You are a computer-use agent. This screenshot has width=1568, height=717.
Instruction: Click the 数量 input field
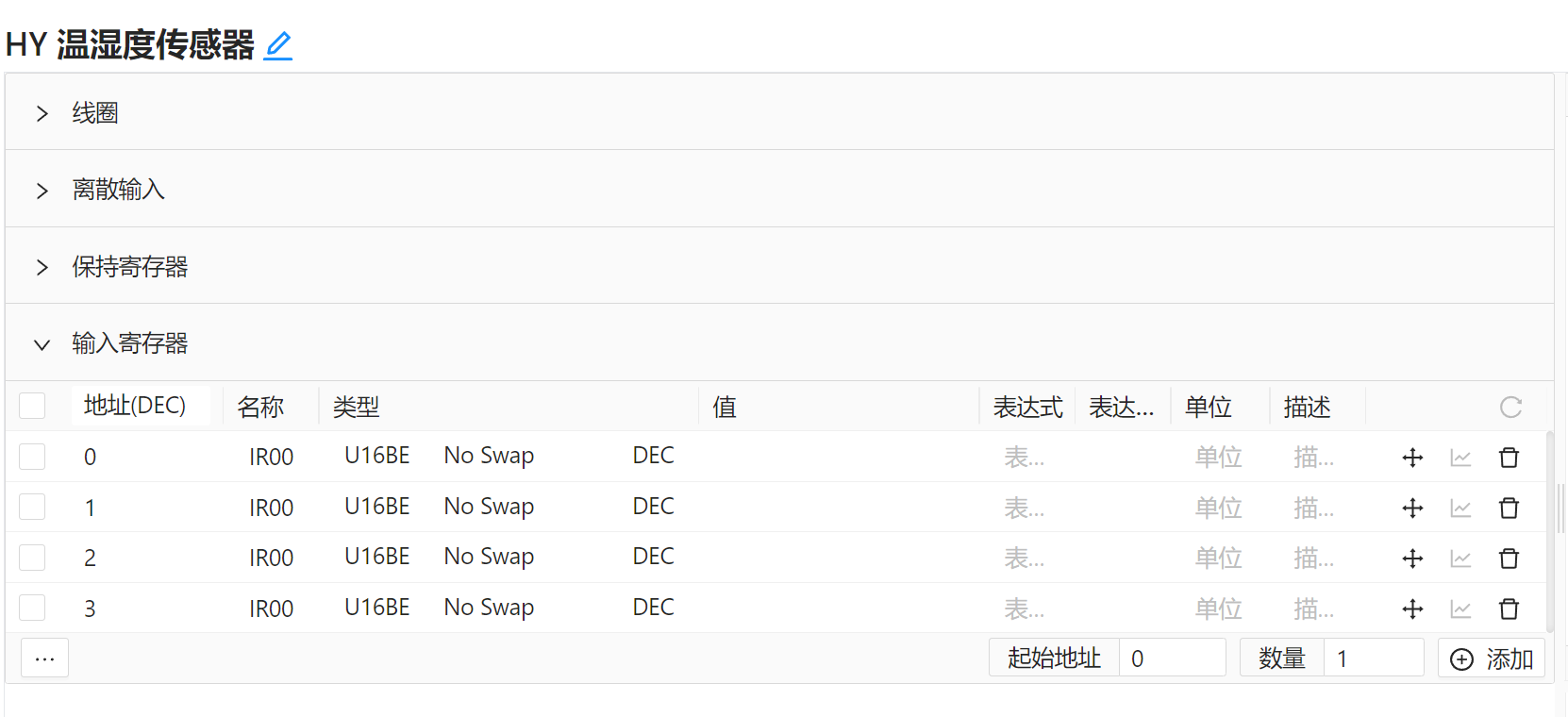[x=1373, y=659]
